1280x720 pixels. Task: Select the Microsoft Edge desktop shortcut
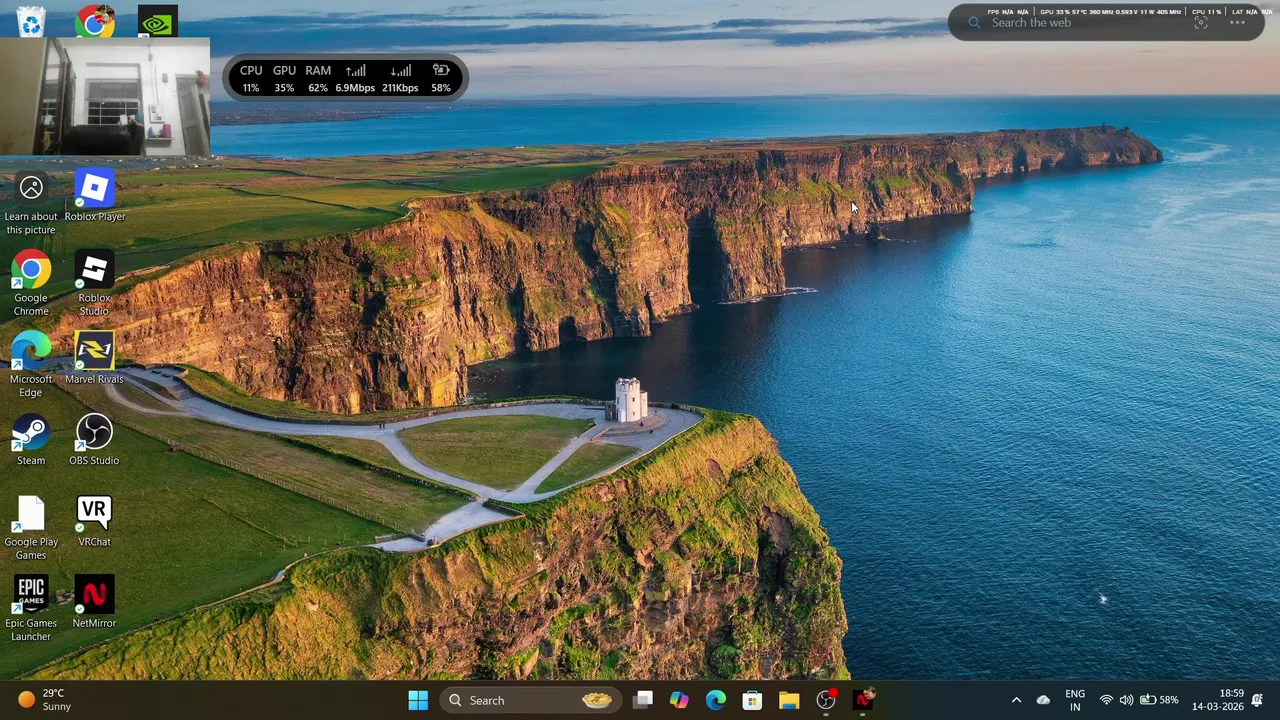31,366
